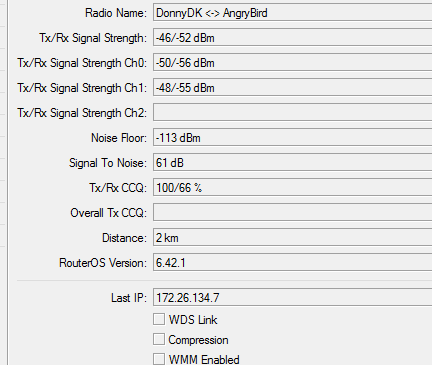Click the empty Overall Tx CCQ field
The height and width of the screenshot is (365, 432).
[293, 213]
